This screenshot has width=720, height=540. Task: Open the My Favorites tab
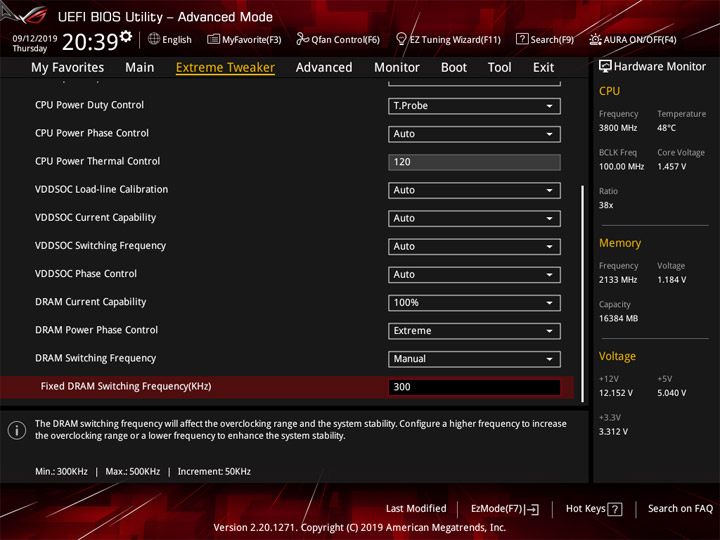point(68,68)
